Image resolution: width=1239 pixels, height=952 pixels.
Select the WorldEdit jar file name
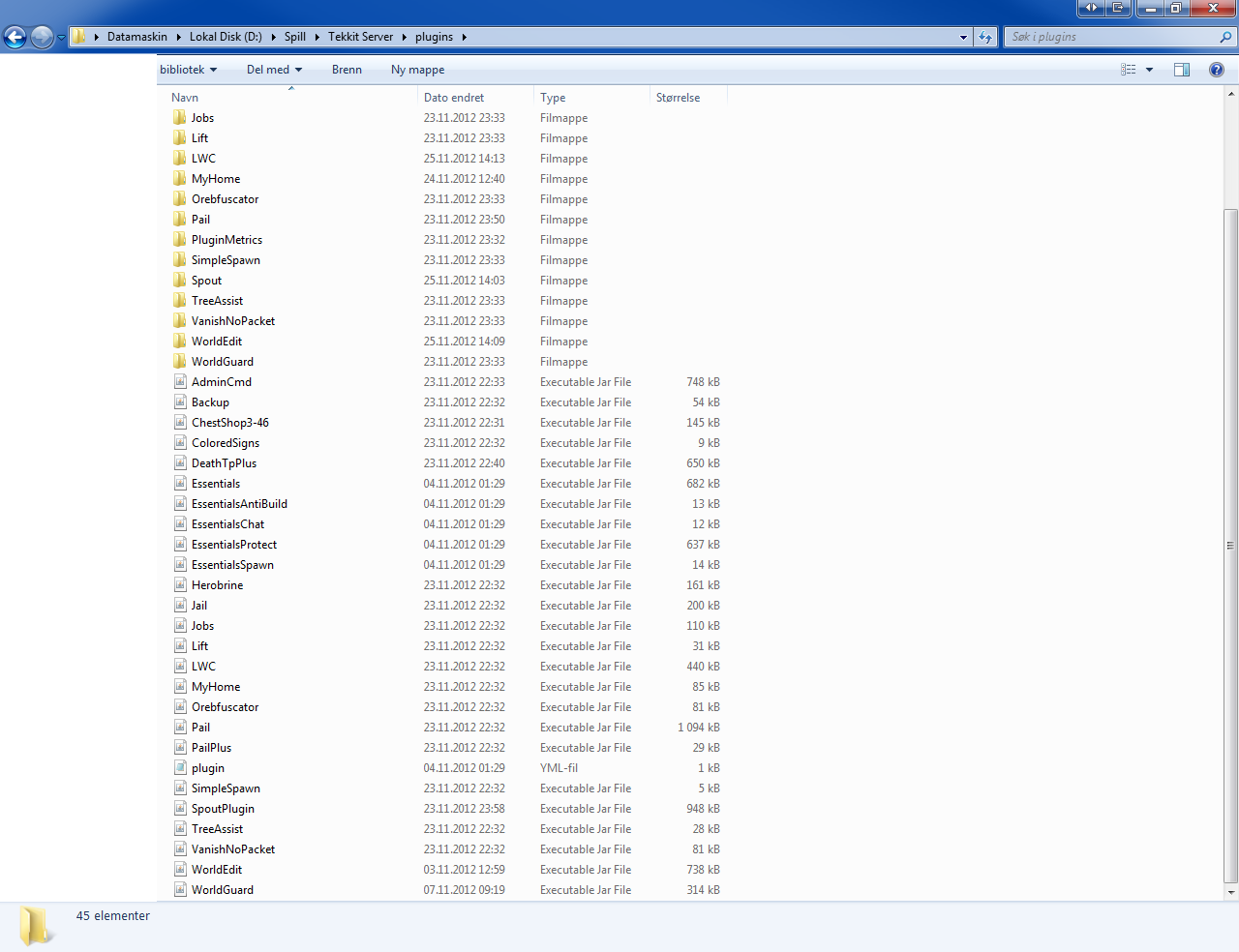point(217,869)
